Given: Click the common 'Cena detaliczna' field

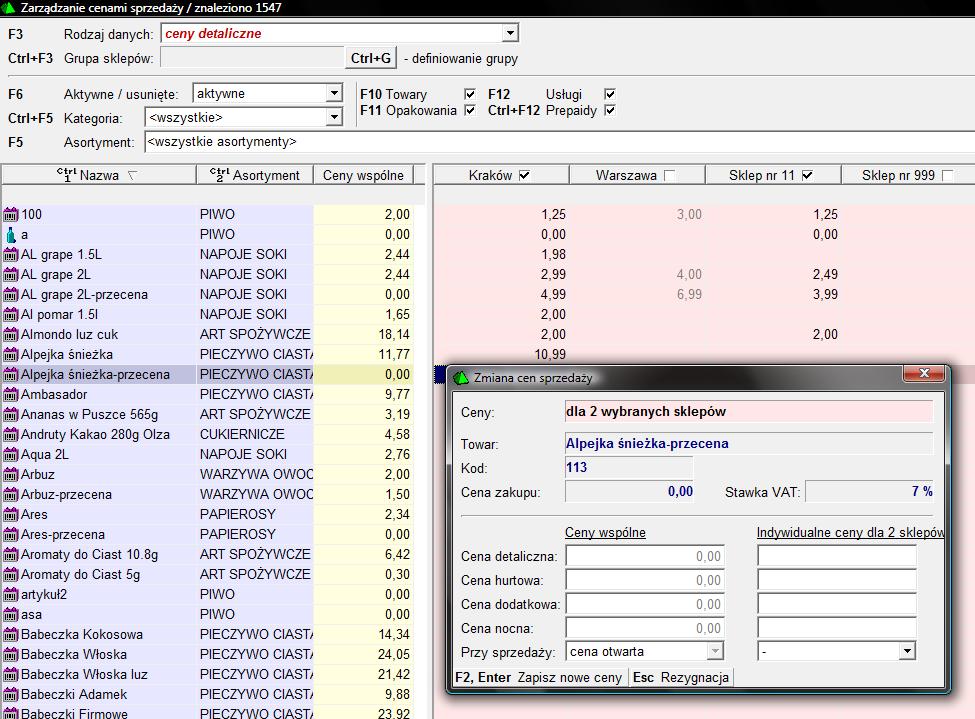Looking at the screenshot, I should tap(645, 556).
